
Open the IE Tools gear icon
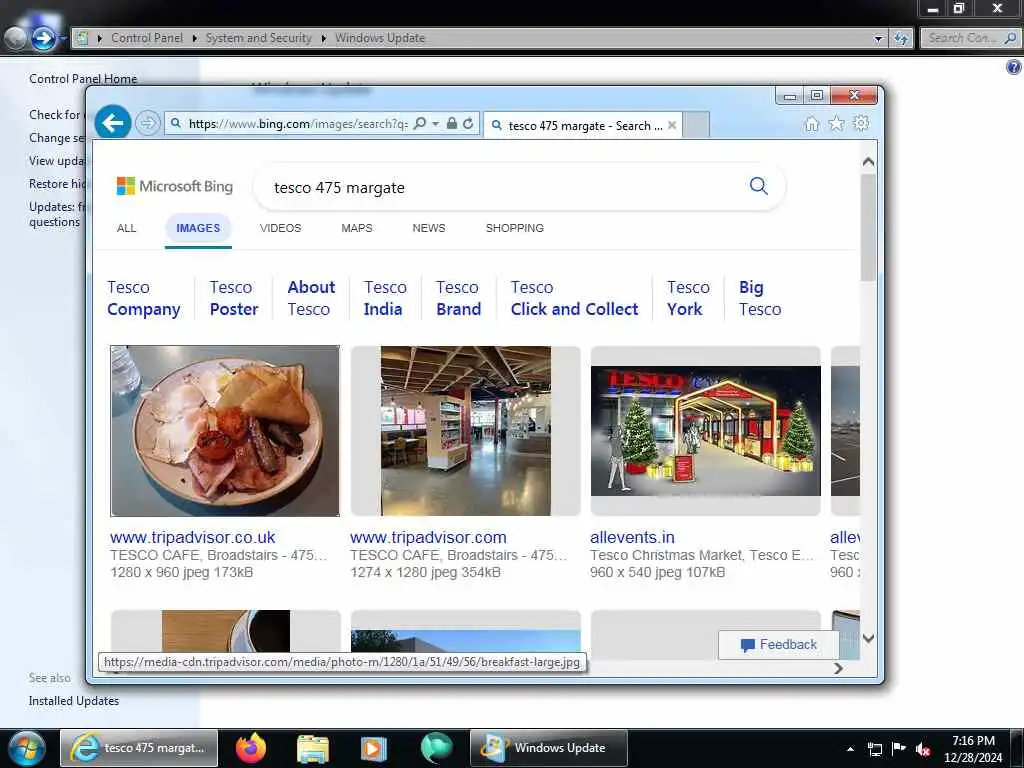(861, 123)
